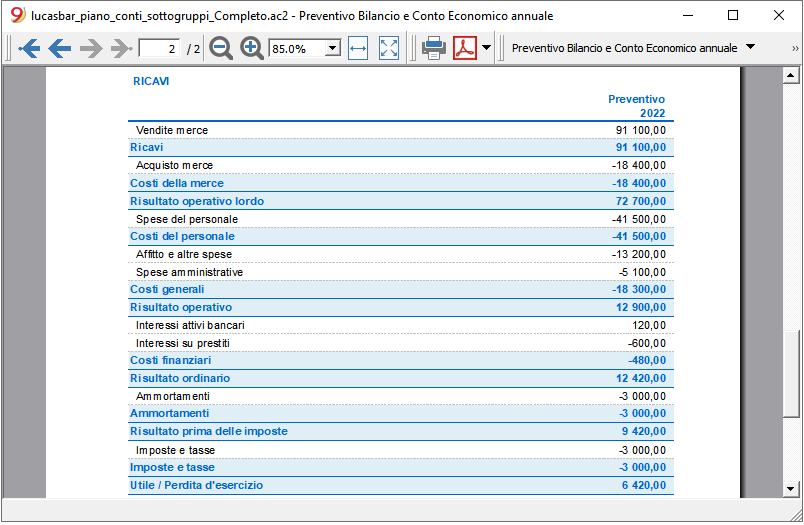The height and width of the screenshot is (525, 804).
Task: Click the RICAVI heading
Action: point(151,81)
